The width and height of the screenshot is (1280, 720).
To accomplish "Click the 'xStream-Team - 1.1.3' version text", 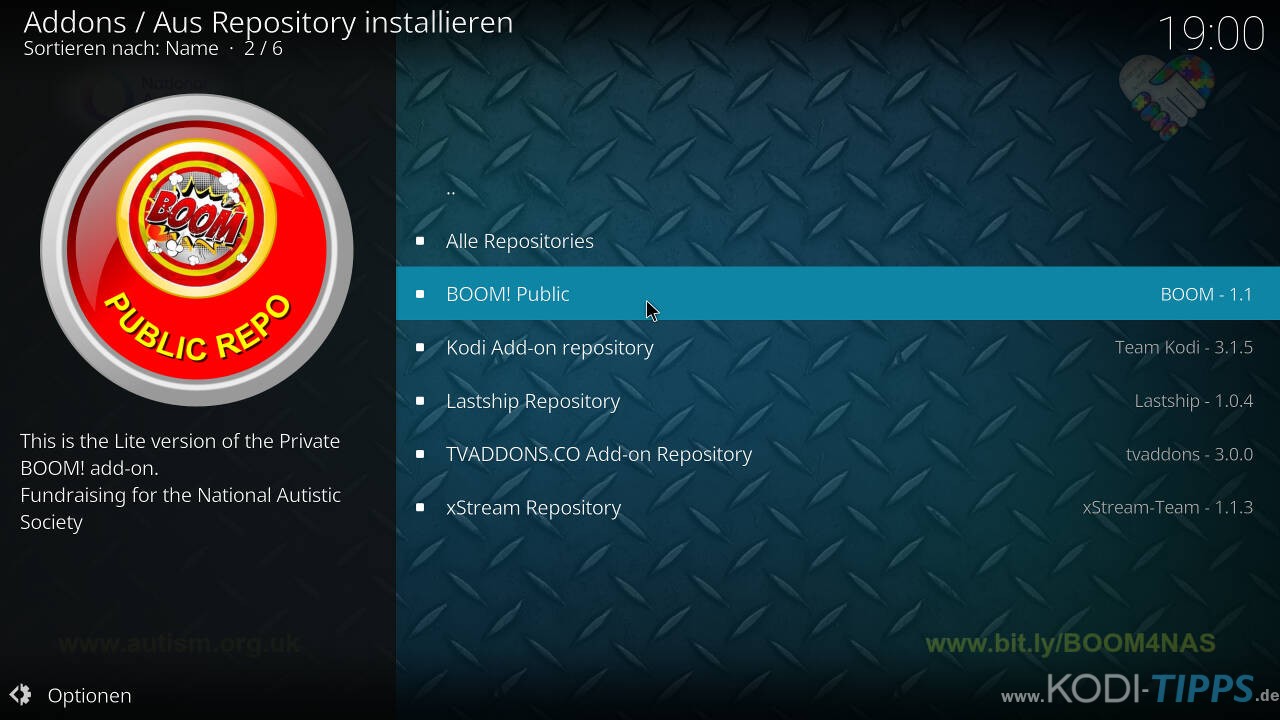I will [x=1168, y=507].
